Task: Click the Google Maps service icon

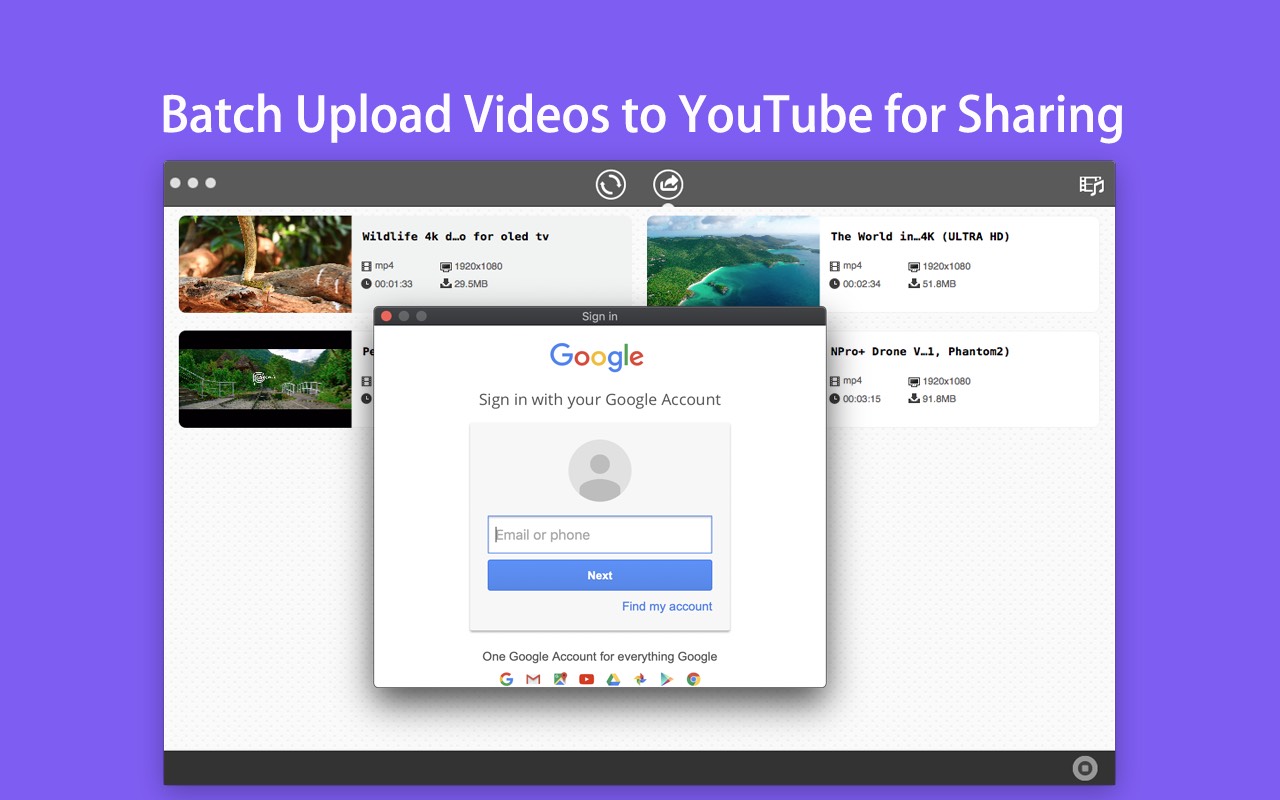Action: [560, 679]
